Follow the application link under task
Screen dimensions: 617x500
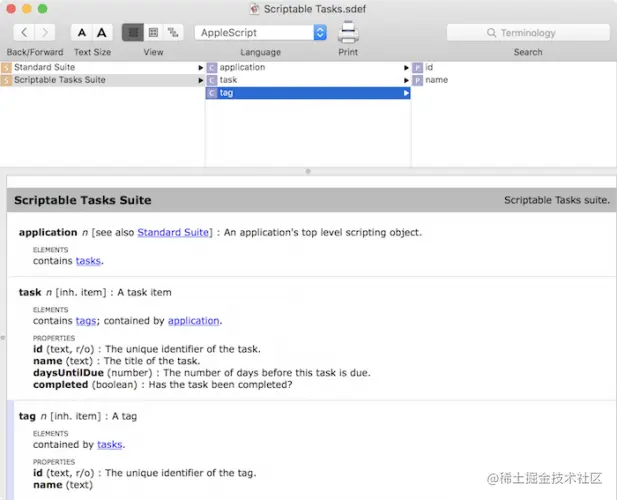(x=194, y=321)
